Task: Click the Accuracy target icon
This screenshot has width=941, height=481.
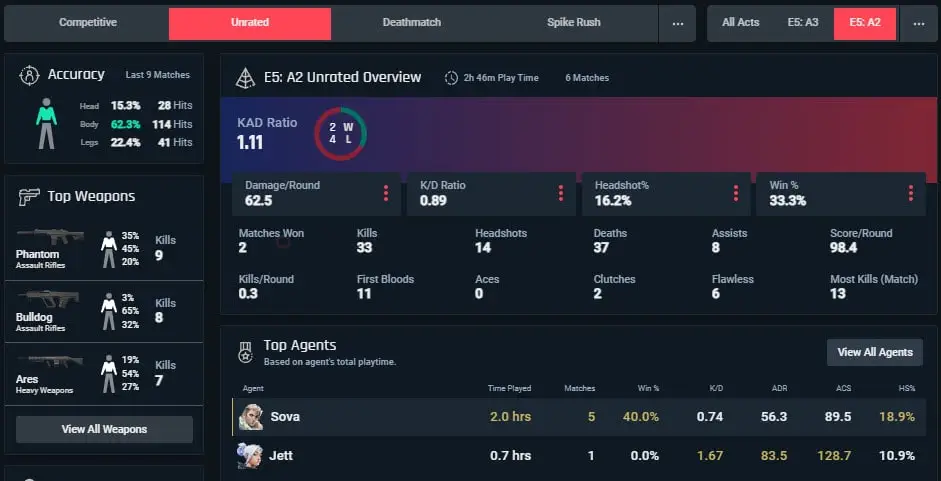Action: 29,76
